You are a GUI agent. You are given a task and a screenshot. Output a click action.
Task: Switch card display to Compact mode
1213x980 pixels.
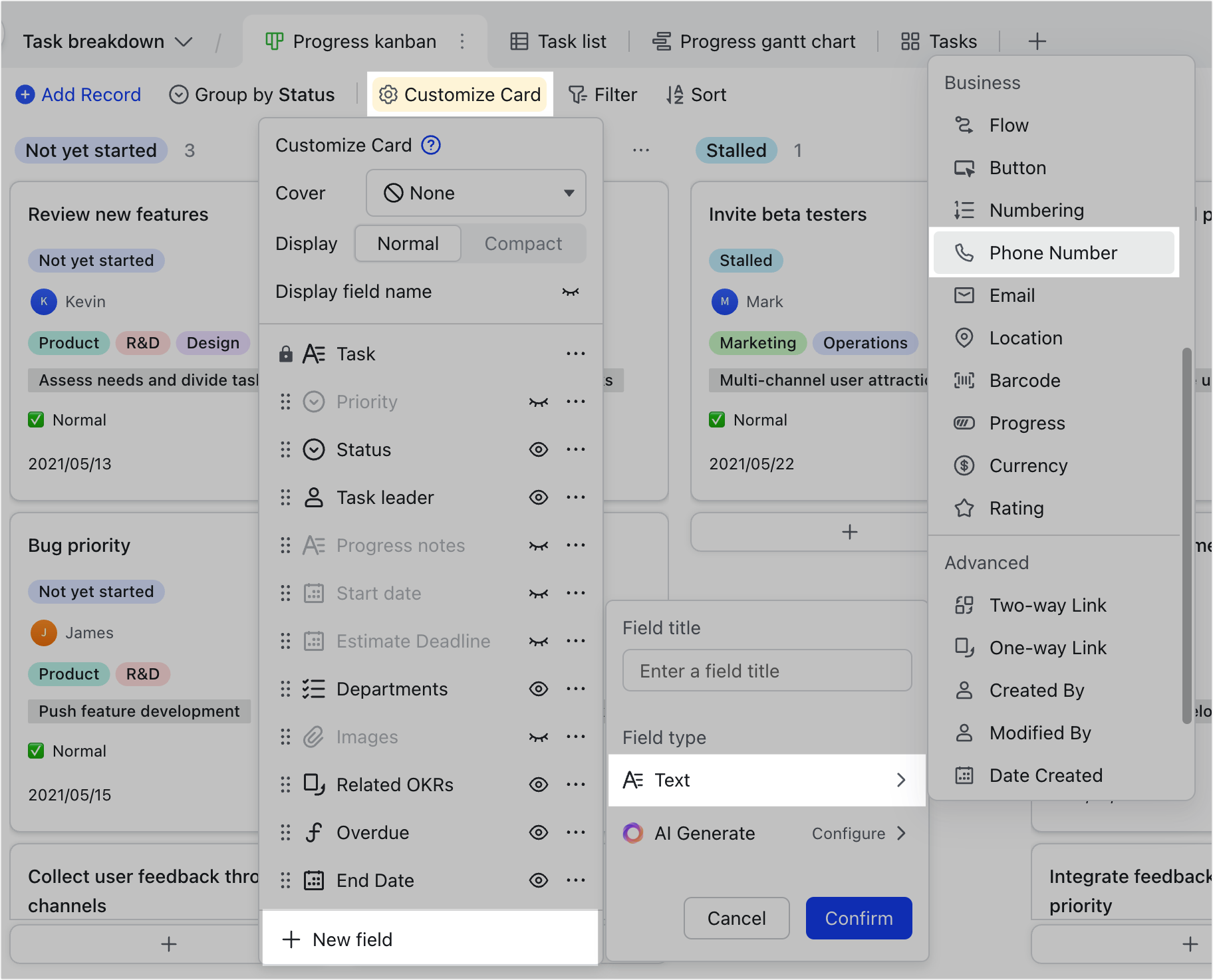[x=523, y=243]
